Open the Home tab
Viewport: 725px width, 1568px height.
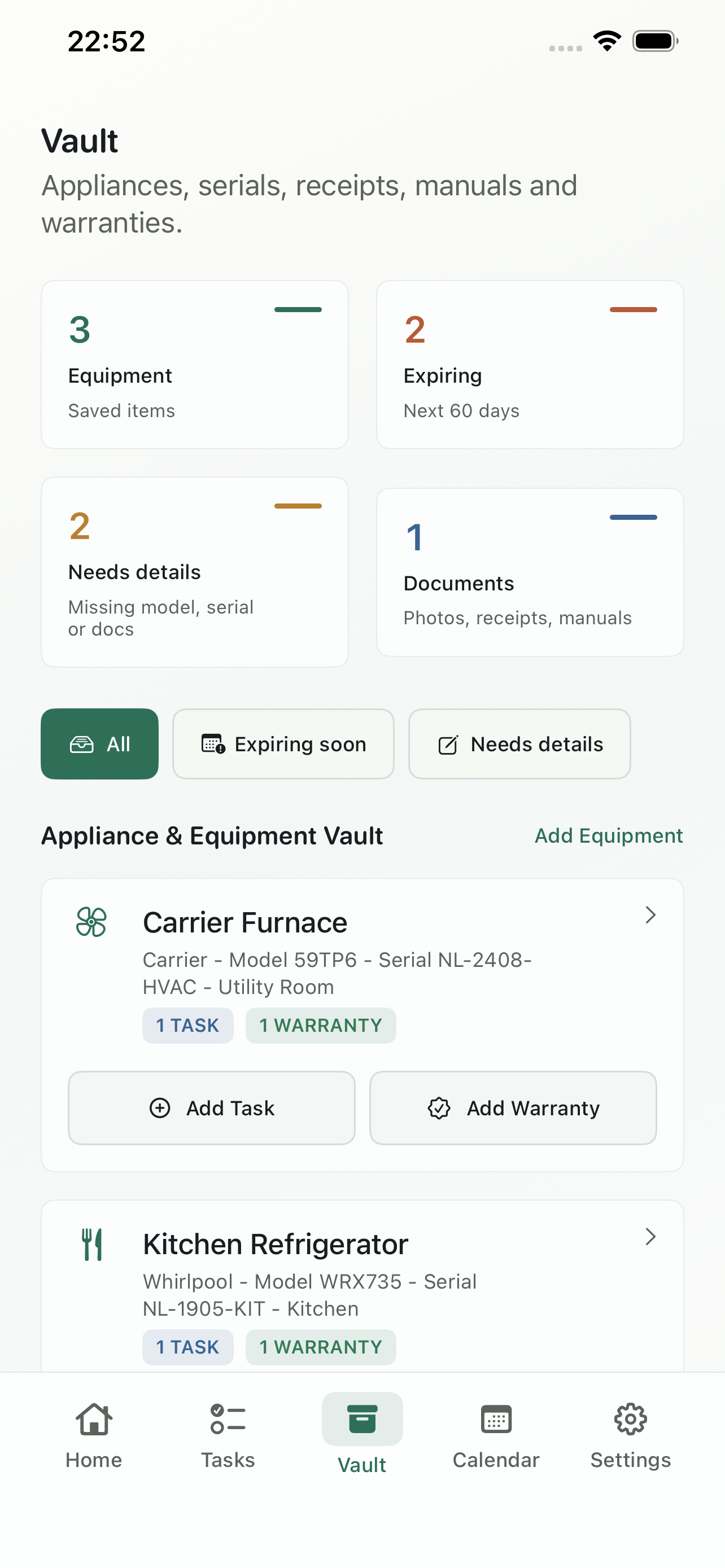pyautogui.click(x=94, y=1436)
